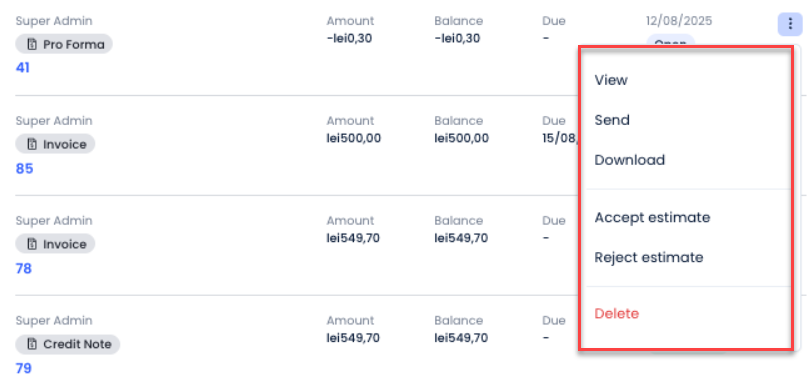Click the 12/08/2025 date text

(678, 21)
